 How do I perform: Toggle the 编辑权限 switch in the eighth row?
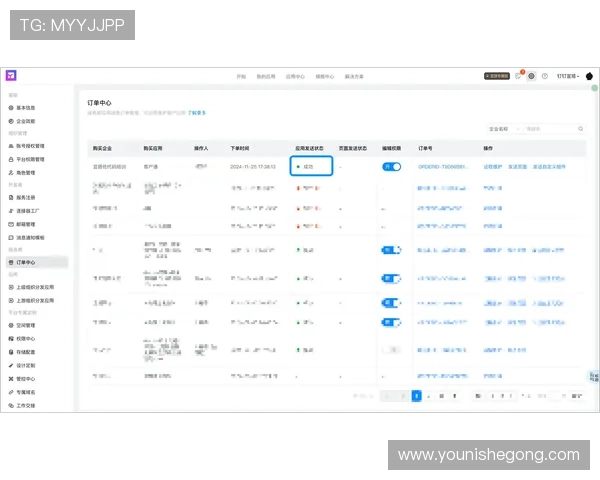pyautogui.click(x=391, y=322)
